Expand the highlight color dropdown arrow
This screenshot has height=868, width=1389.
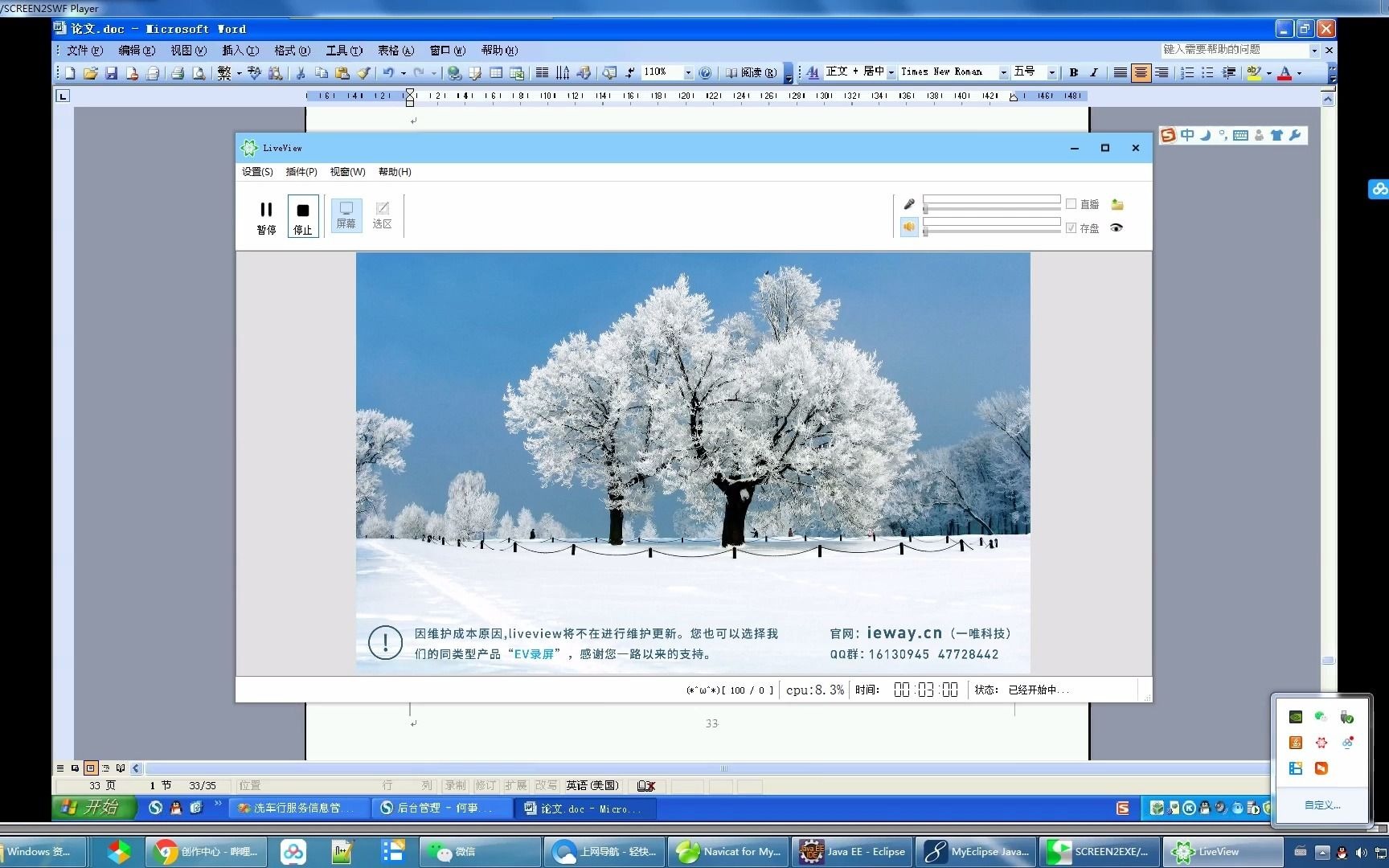coord(1268,73)
